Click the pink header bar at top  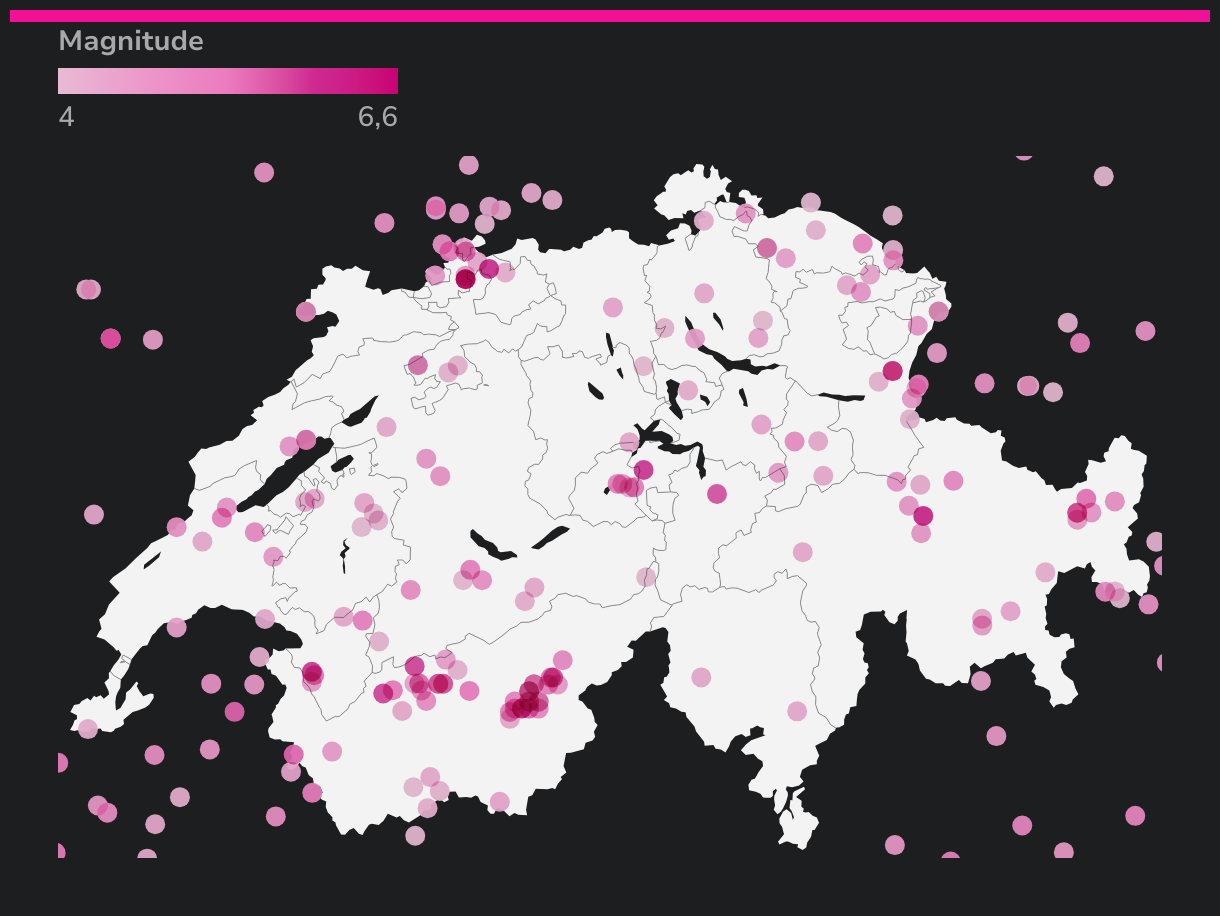coord(610,16)
